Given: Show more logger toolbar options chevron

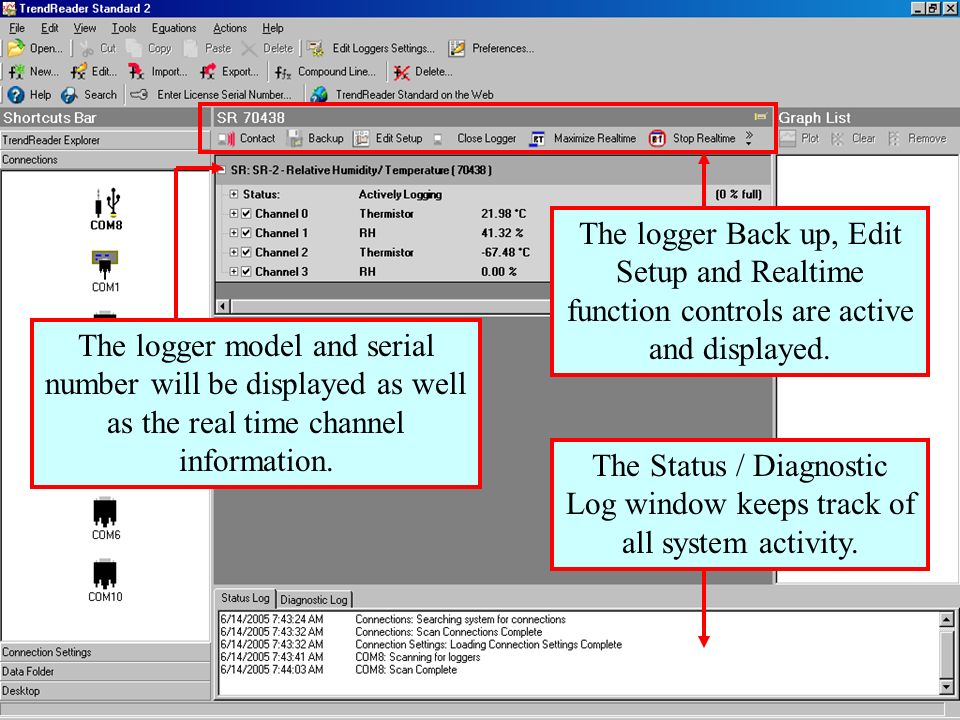Looking at the screenshot, I should pyautogui.click(x=749, y=138).
